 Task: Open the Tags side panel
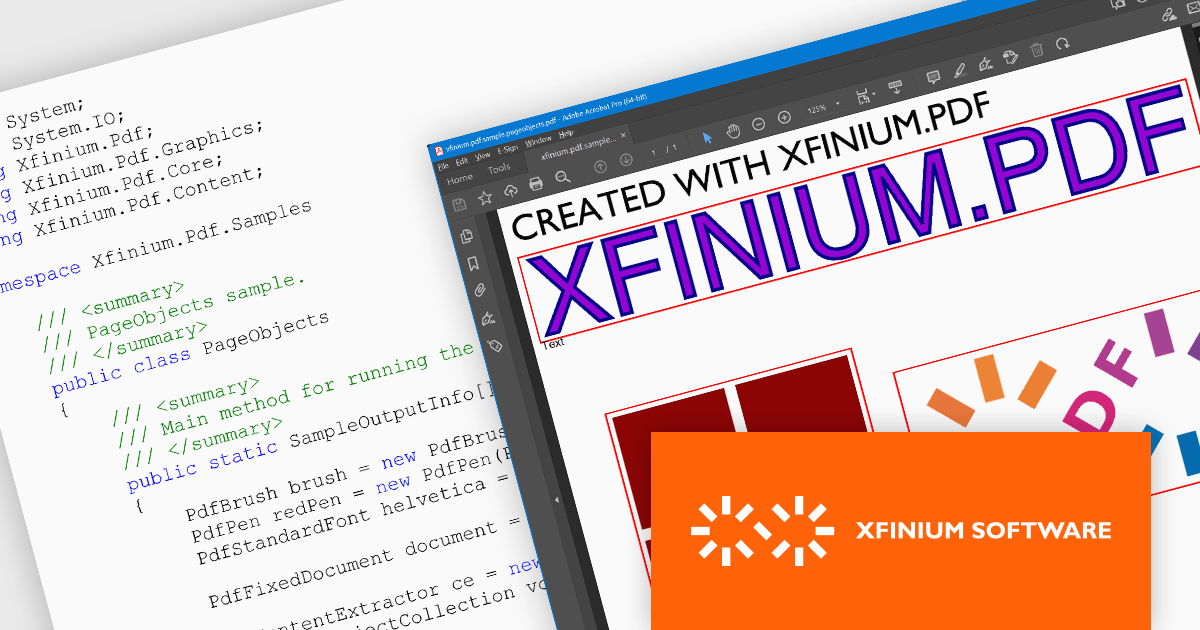[494, 346]
